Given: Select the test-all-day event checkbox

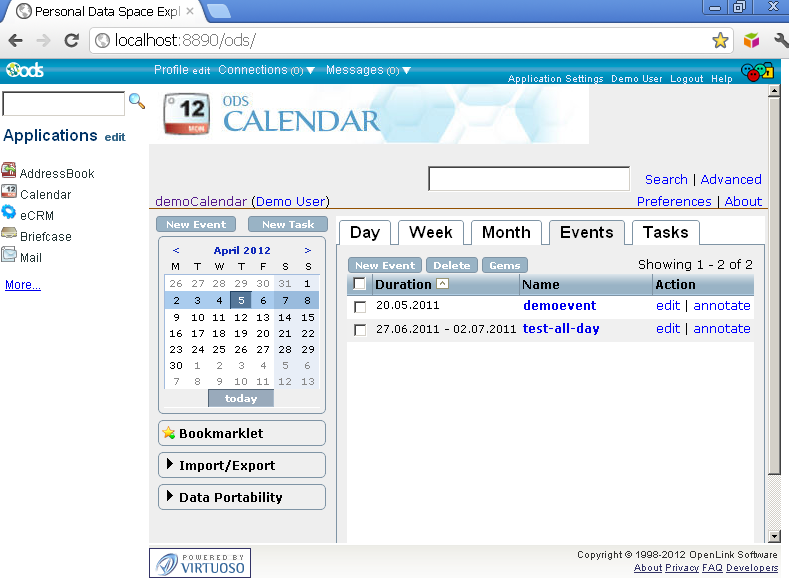Looking at the screenshot, I should coord(360,330).
